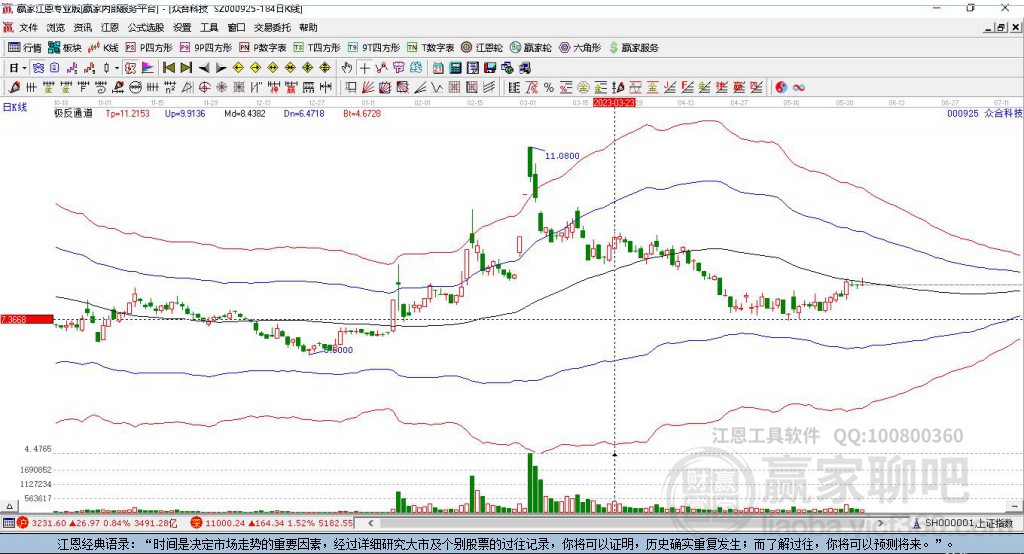
Task: Click the red 7.3668 price label
Action: (x=27, y=319)
